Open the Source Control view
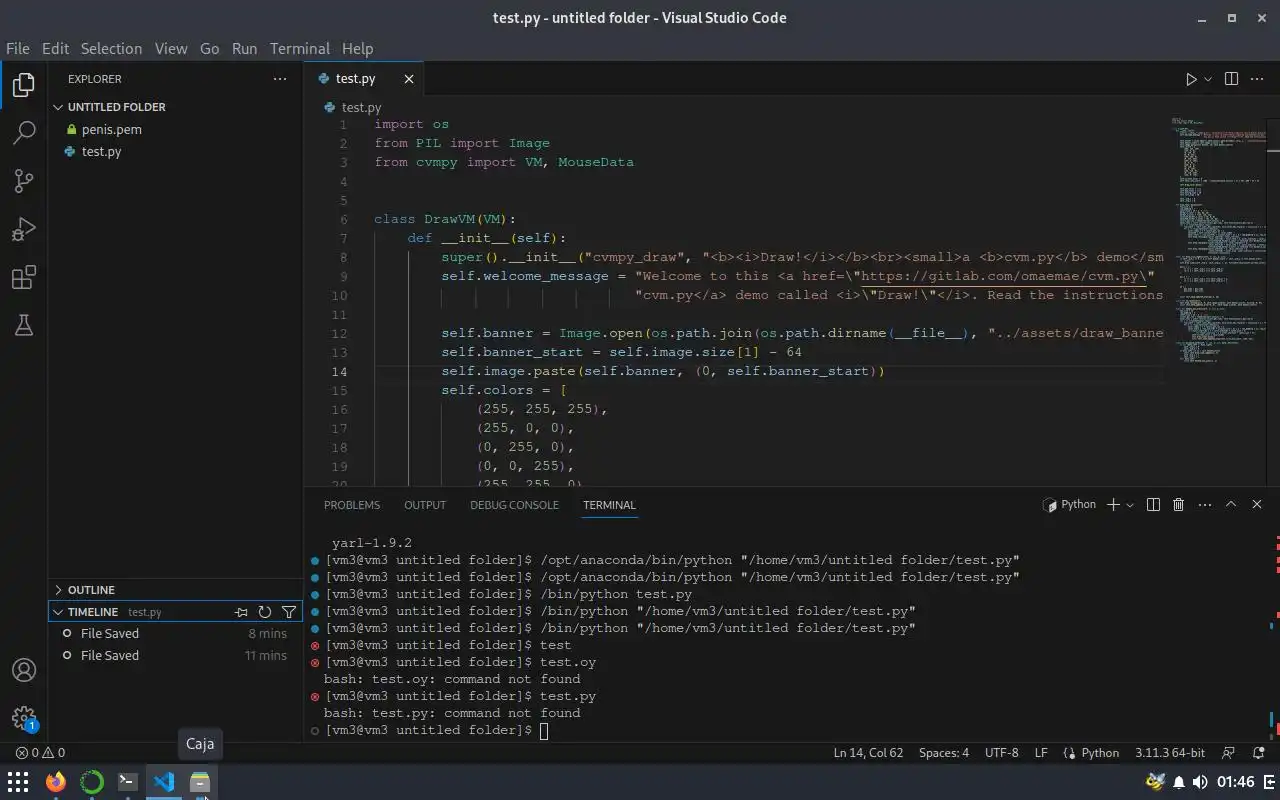This screenshot has height=800, width=1280. pyautogui.click(x=24, y=181)
